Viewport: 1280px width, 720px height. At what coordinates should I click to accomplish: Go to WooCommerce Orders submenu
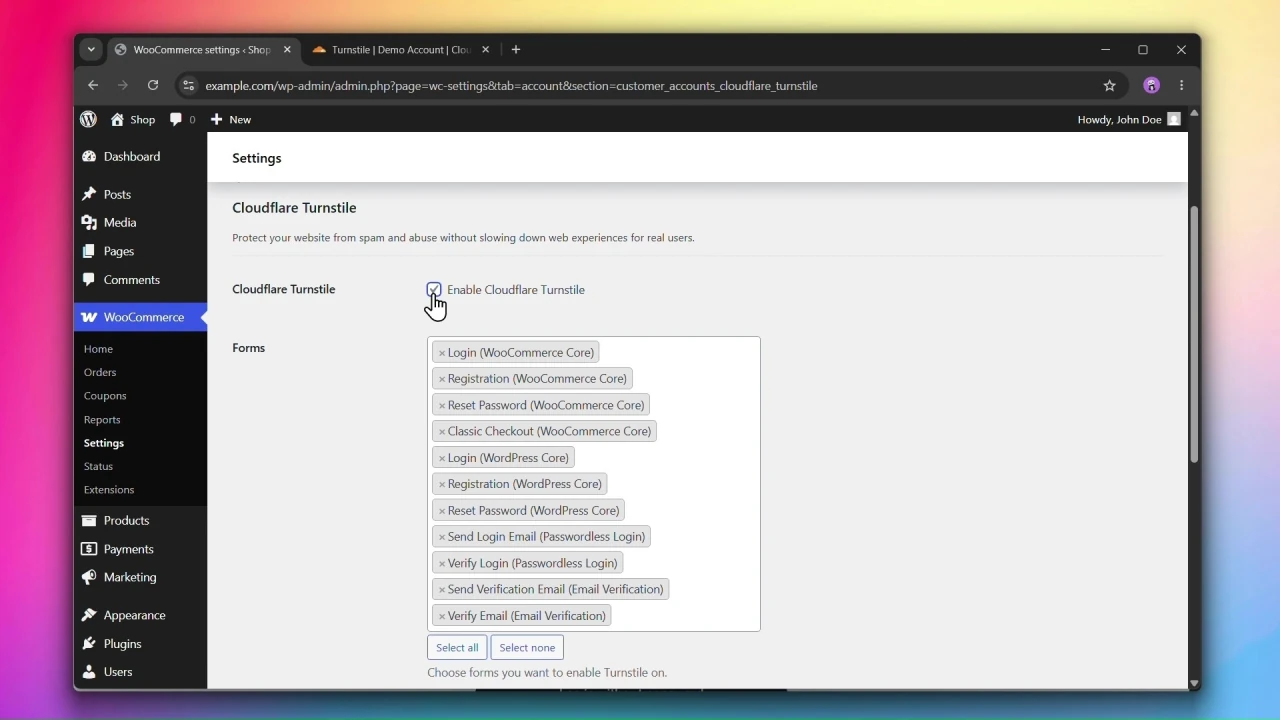(x=100, y=372)
